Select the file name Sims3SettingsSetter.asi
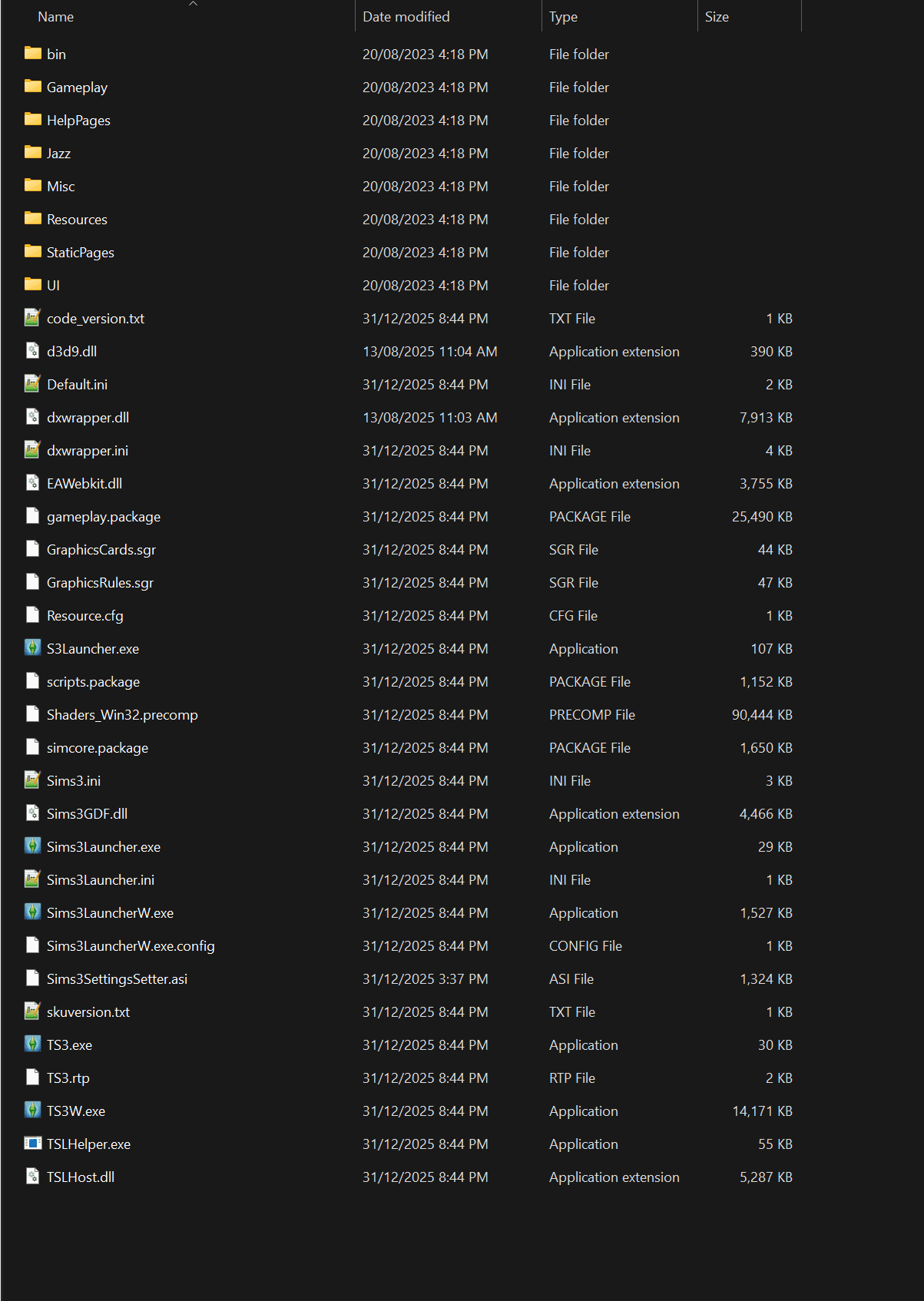The image size is (924, 1301). (117, 979)
